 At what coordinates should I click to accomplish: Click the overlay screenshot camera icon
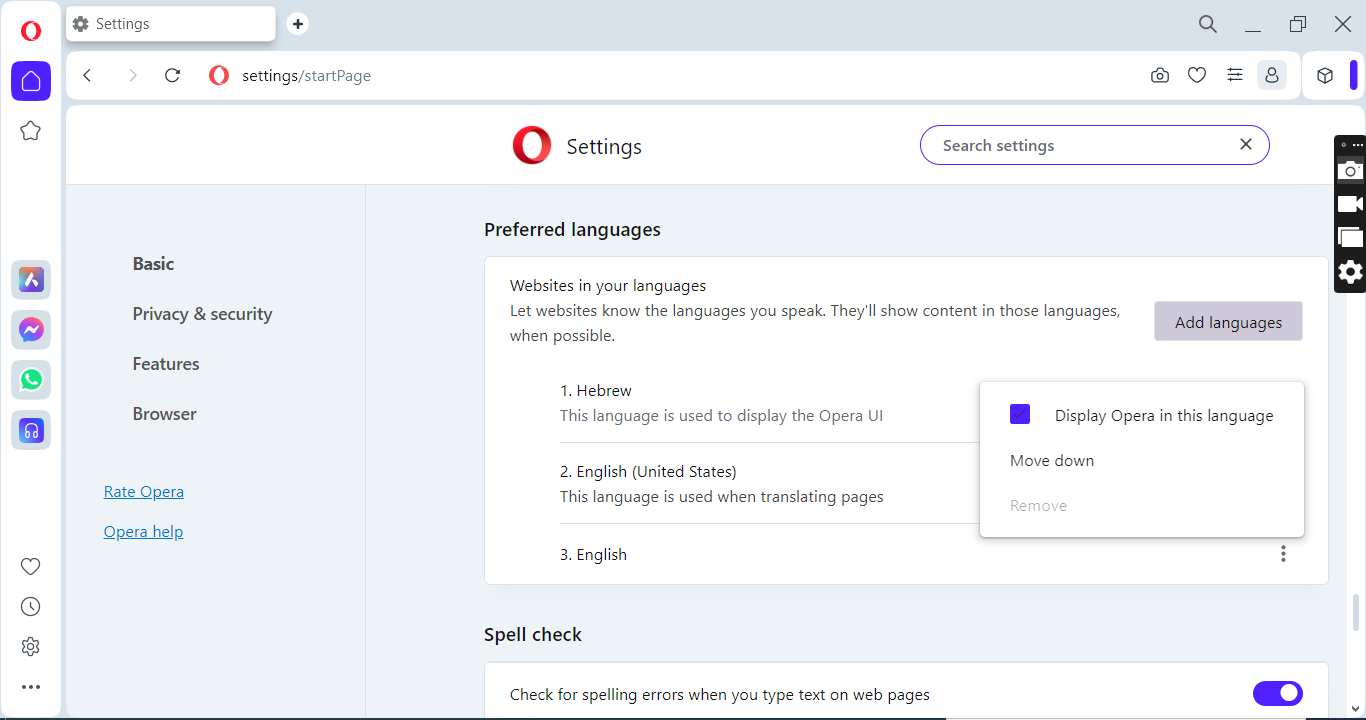(x=1350, y=170)
